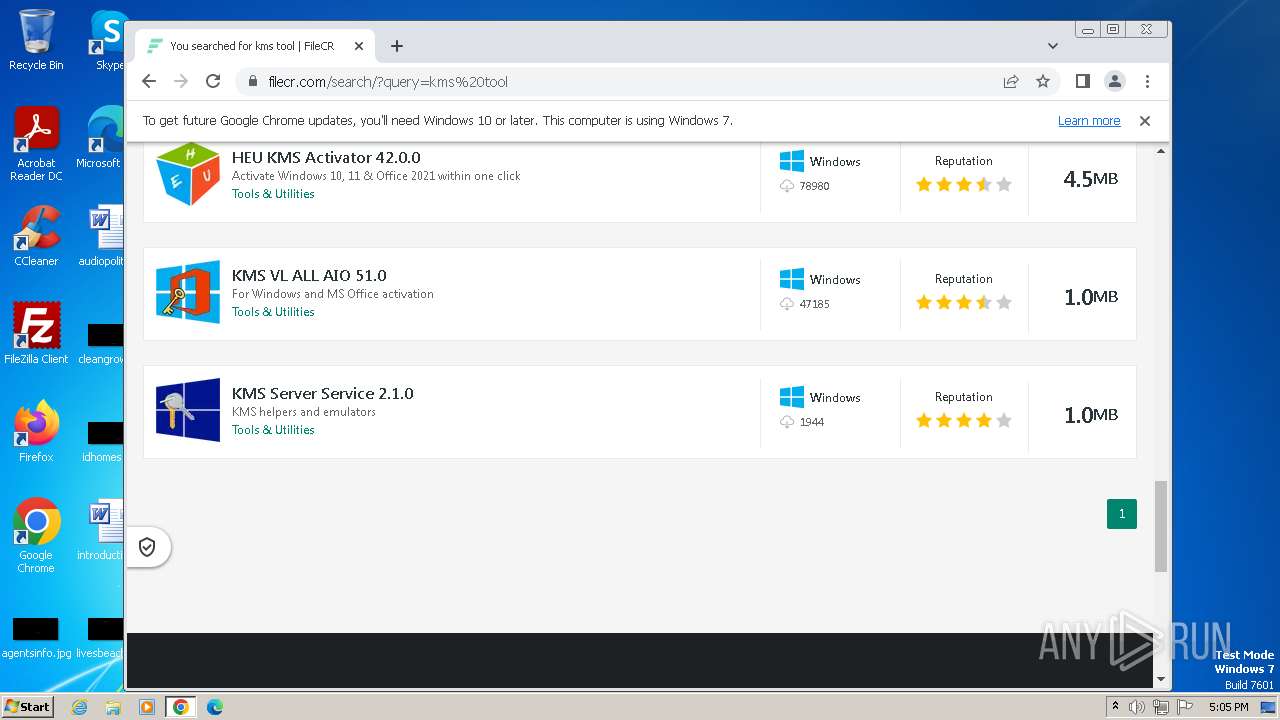Open Microsoft Edge from taskbar
This screenshot has width=1280, height=720.
coord(214,707)
